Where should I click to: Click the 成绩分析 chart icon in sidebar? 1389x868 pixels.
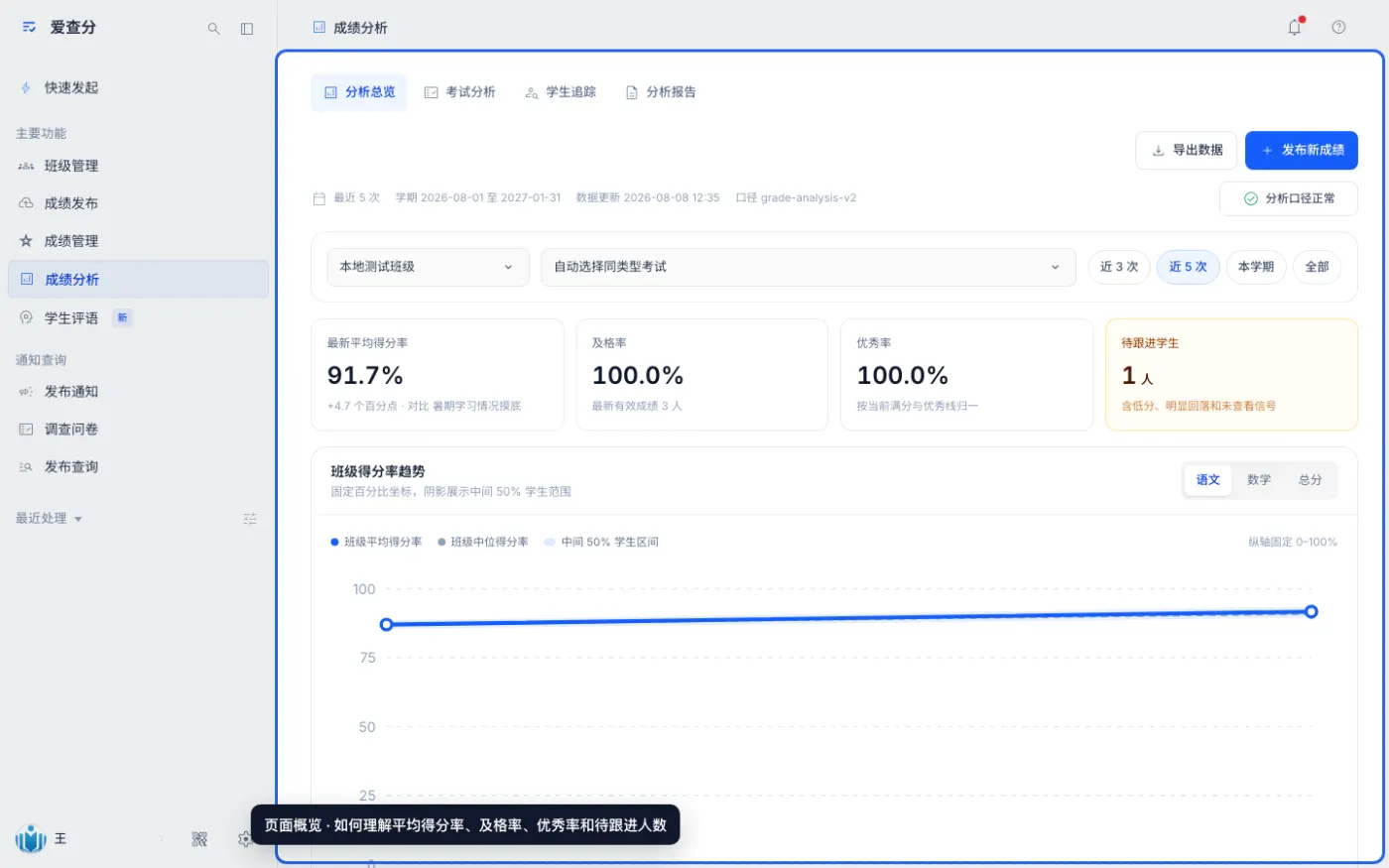27,280
